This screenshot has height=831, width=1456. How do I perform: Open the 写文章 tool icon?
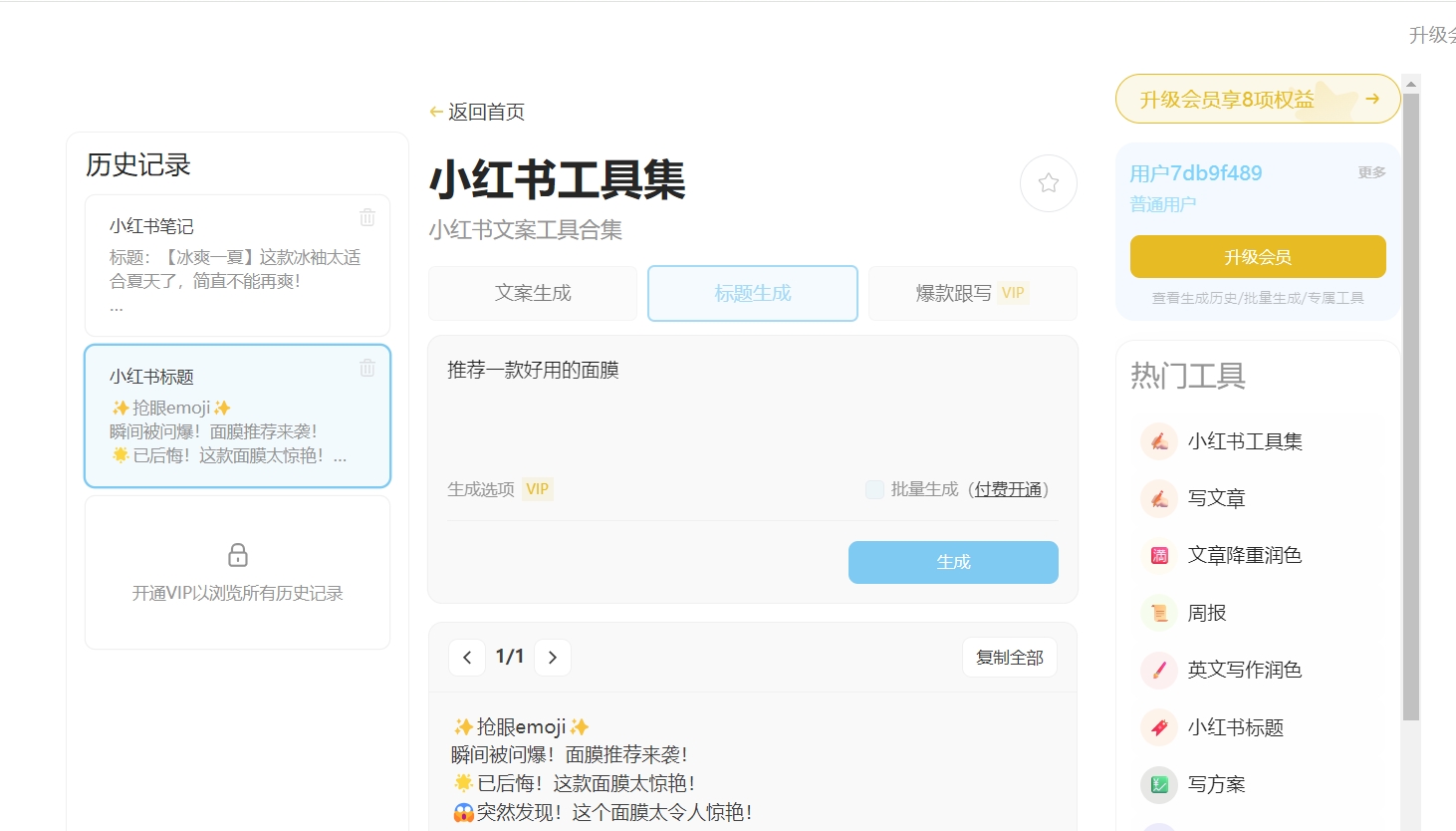(x=1158, y=497)
